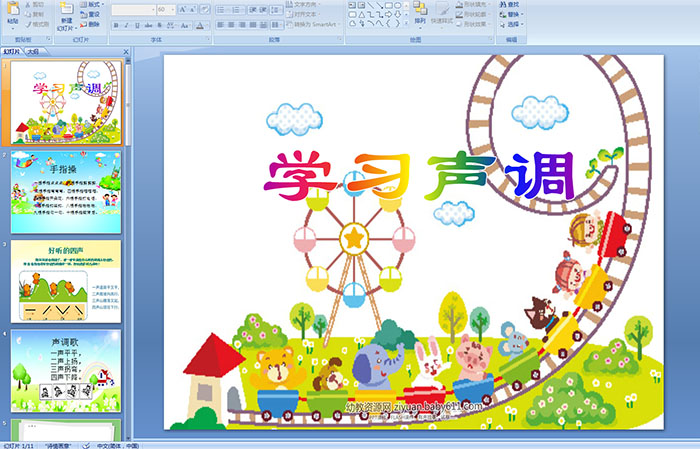700x449 pixels.
Task: Switch to the 幻灯片 slides tab
Action: coord(12,52)
